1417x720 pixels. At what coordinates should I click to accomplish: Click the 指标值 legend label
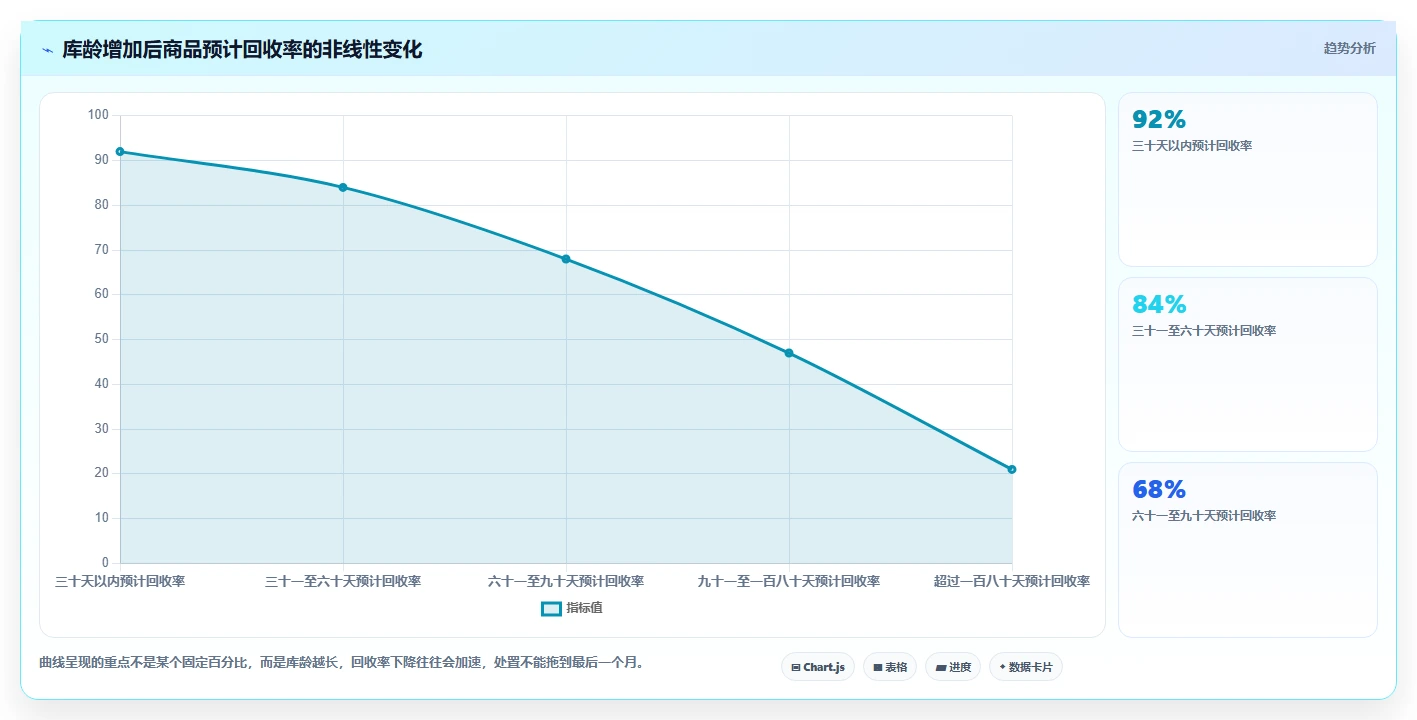click(584, 608)
